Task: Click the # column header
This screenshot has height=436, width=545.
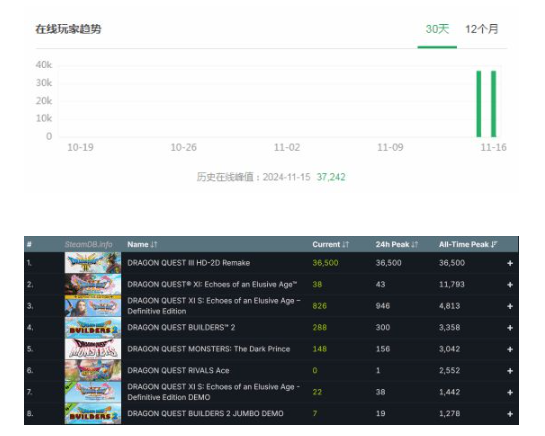Action: coord(29,244)
